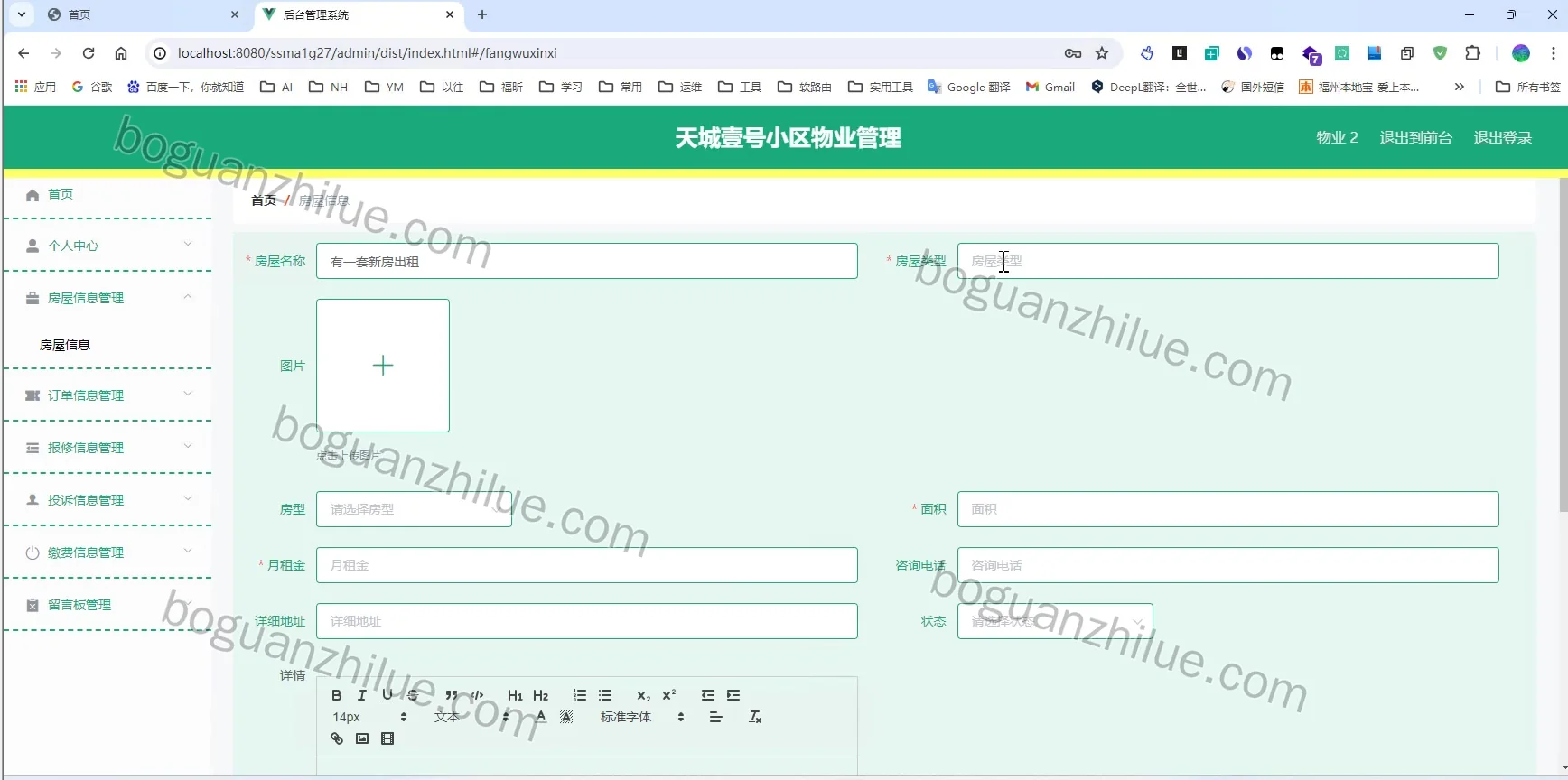The width and height of the screenshot is (1568, 780).
Task: Click 退出登录 to log out
Action: tap(1502, 137)
